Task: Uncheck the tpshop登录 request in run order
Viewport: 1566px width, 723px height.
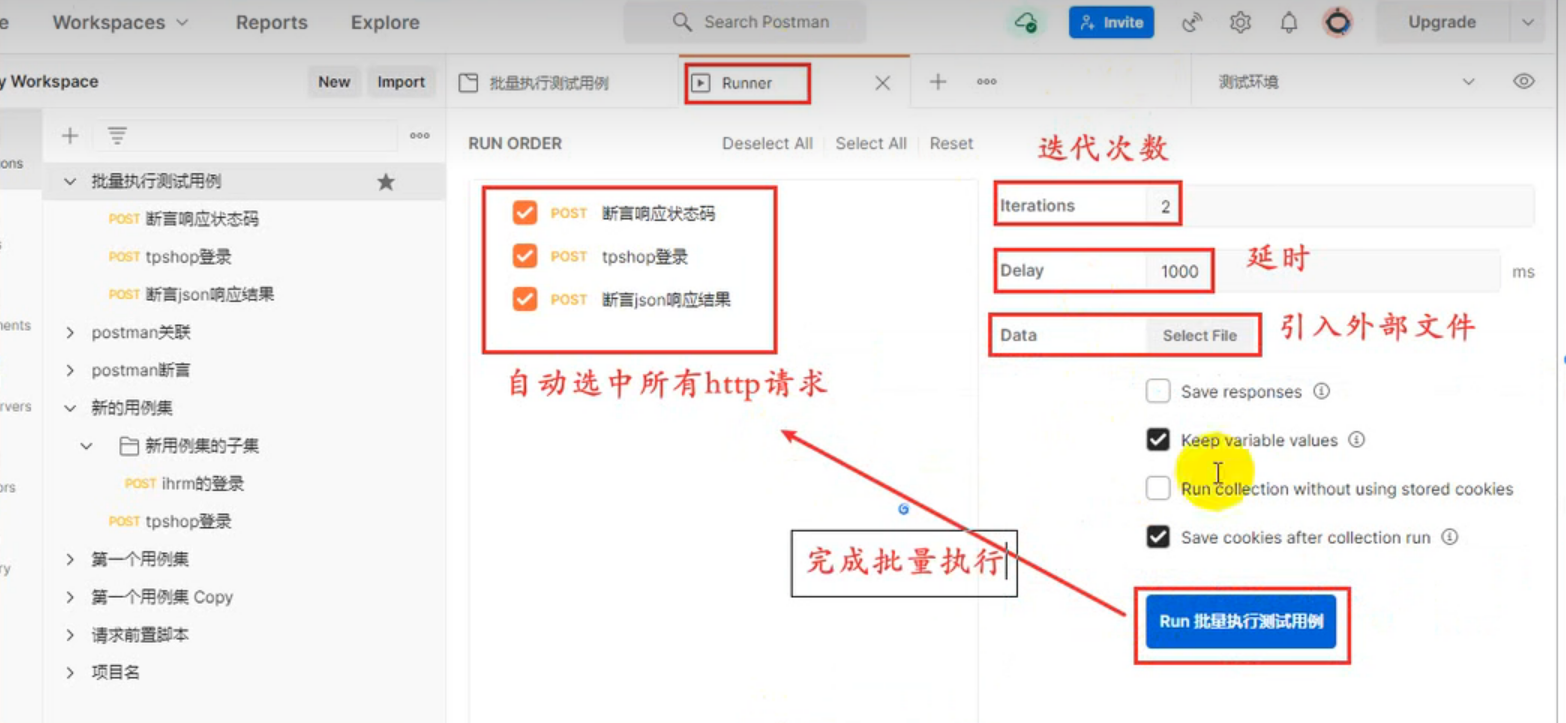Action: pyautogui.click(x=525, y=256)
